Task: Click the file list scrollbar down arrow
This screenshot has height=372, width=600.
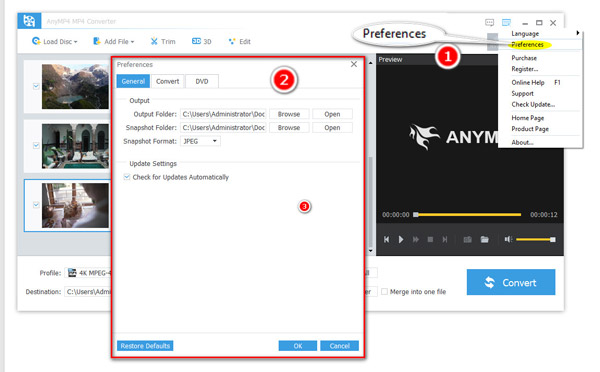Action: tap(370, 251)
